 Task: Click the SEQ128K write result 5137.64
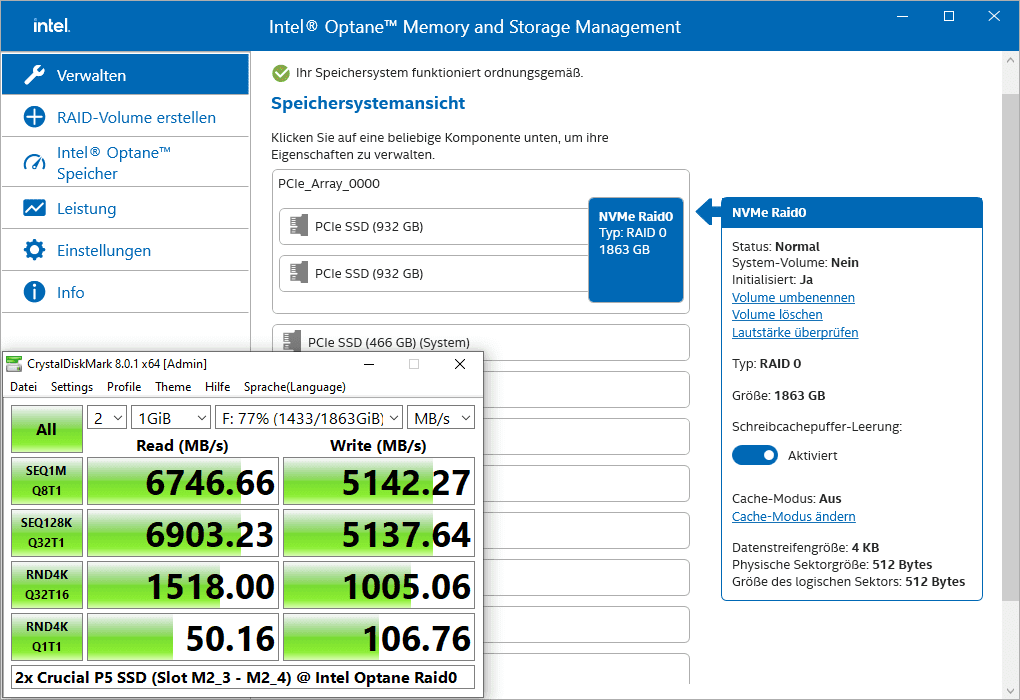coord(379,533)
